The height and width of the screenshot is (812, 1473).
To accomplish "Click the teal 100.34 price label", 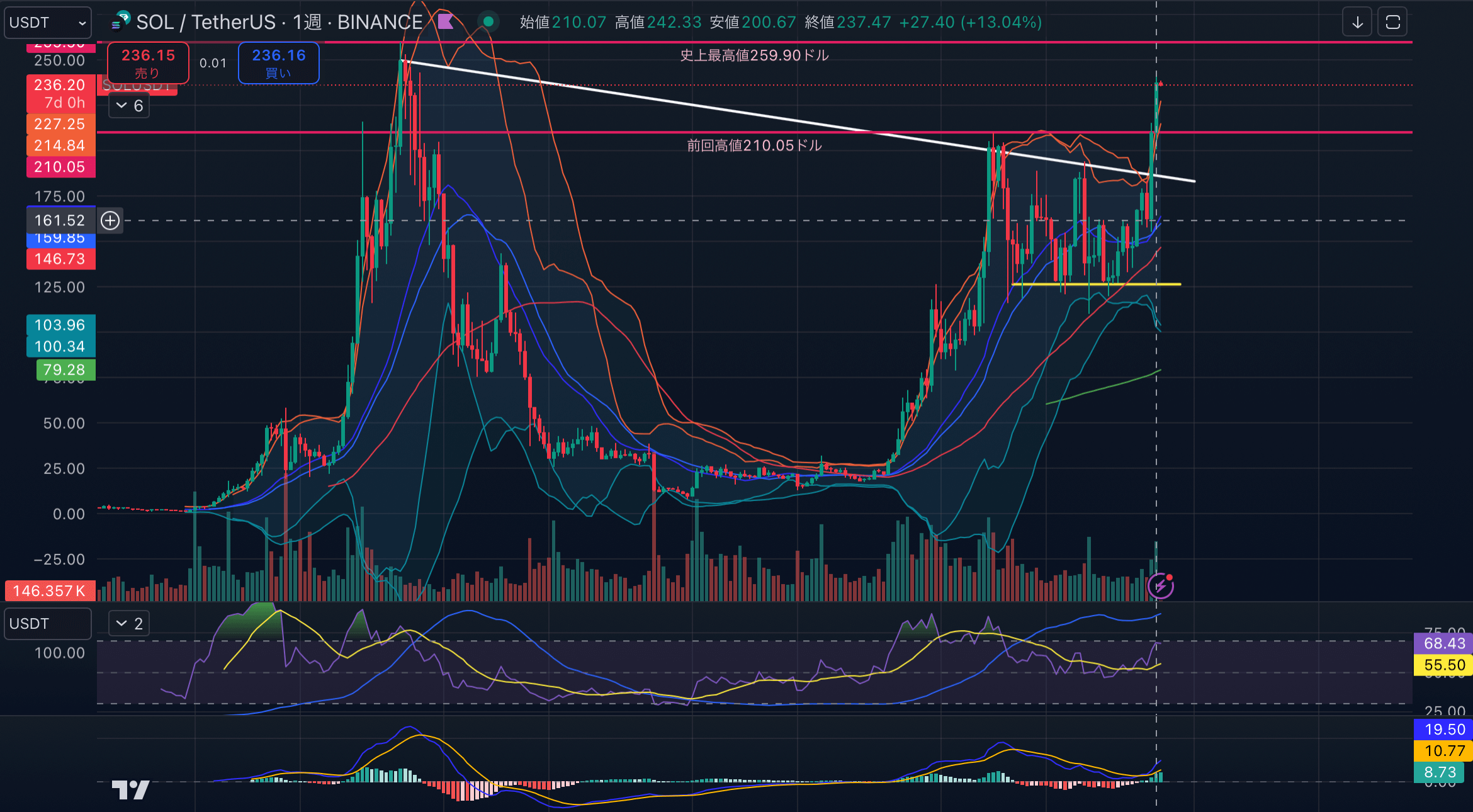I will coord(60,346).
